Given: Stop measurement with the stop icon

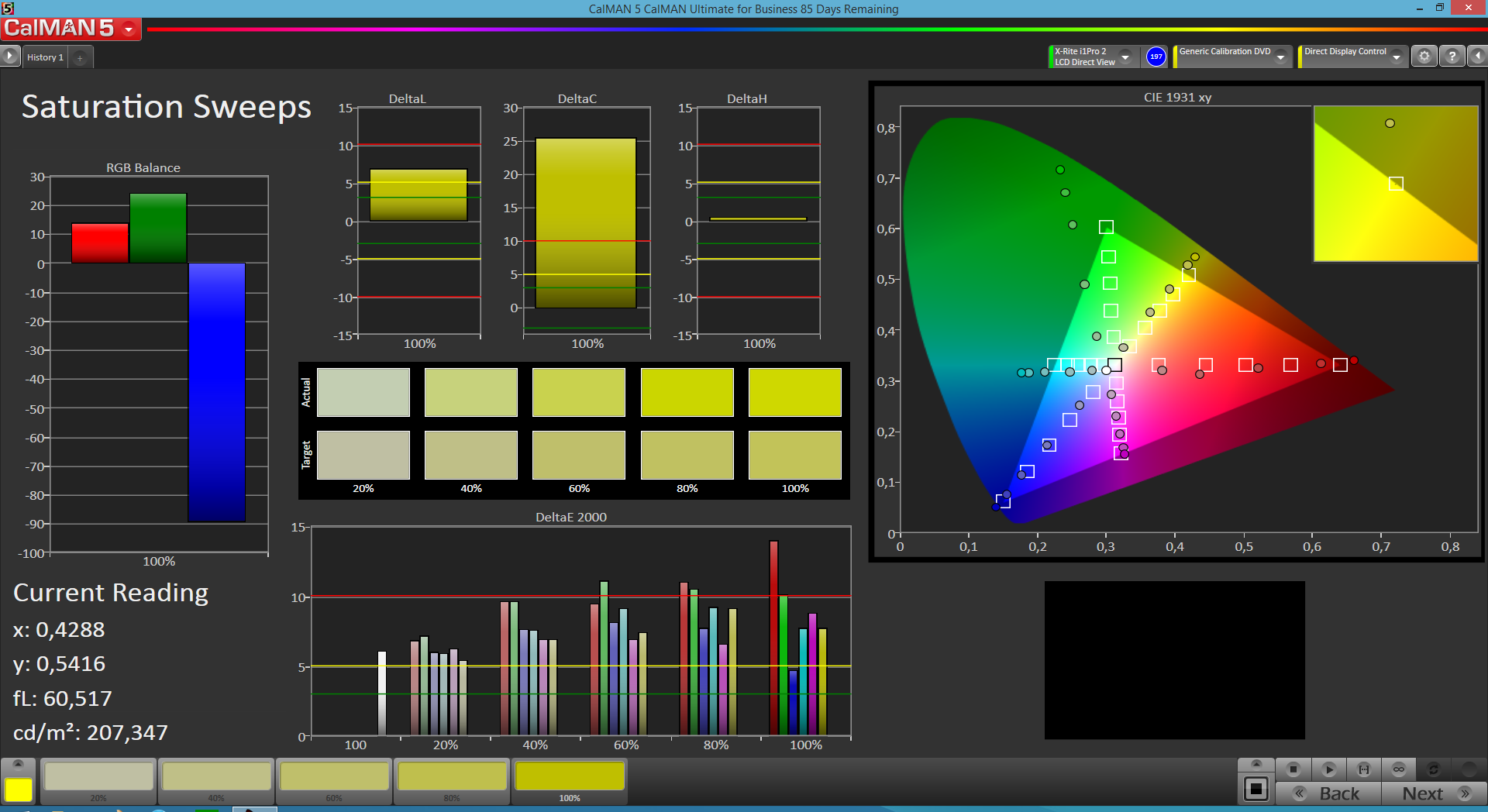Looking at the screenshot, I should tap(1293, 769).
